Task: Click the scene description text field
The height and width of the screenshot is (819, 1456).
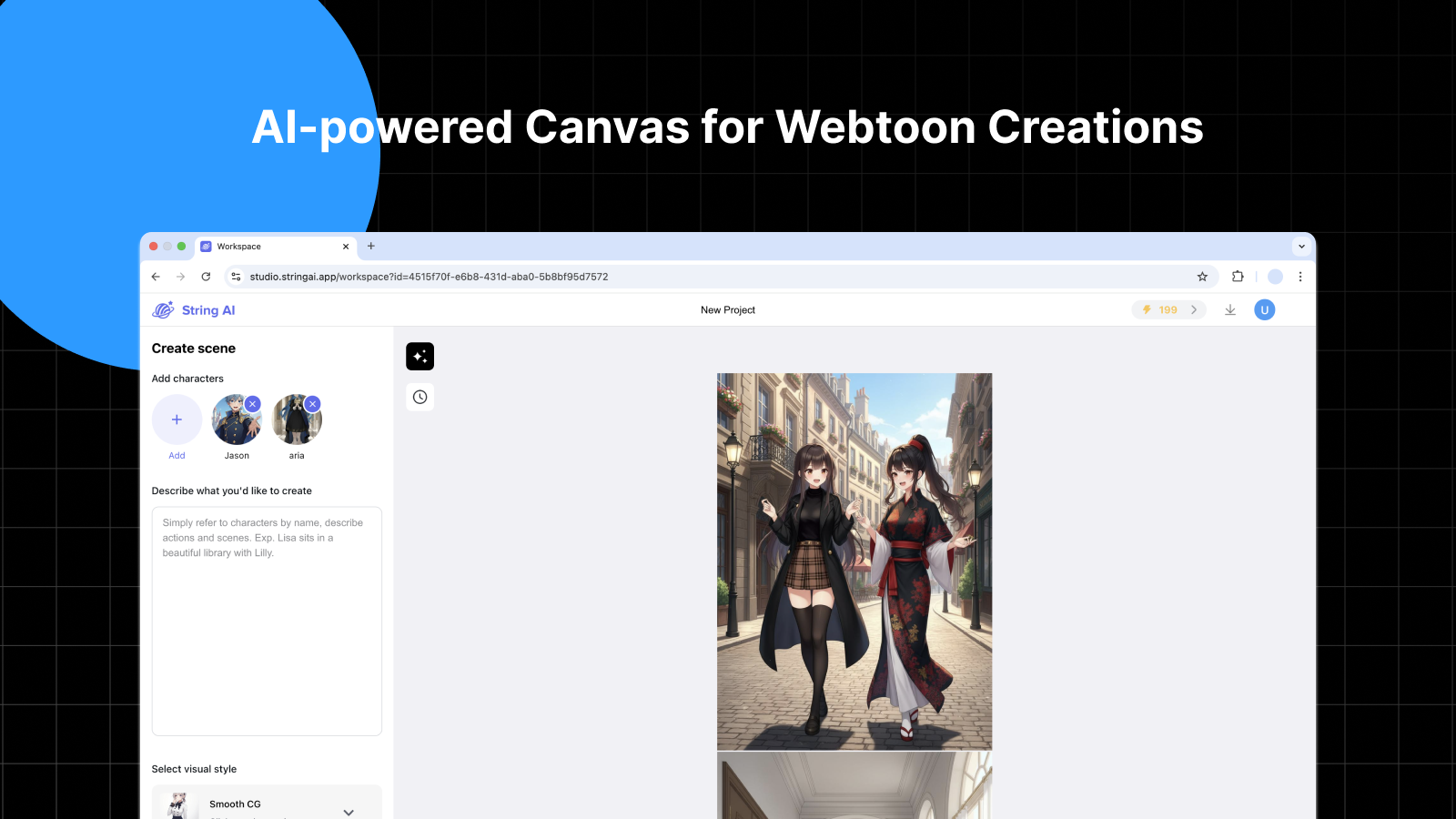Action: click(267, 622)
